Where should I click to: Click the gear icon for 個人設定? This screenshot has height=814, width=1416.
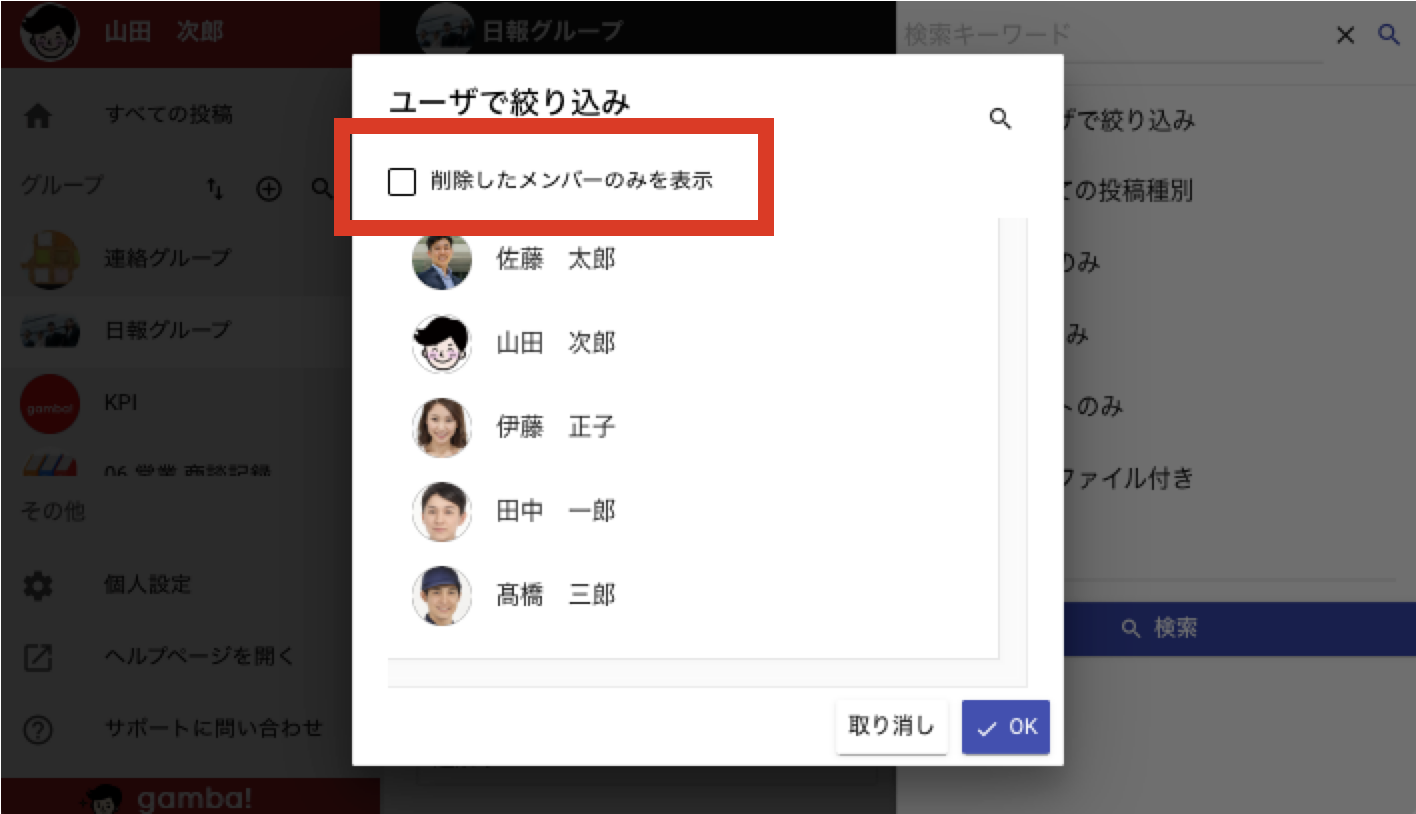(37, 586)
